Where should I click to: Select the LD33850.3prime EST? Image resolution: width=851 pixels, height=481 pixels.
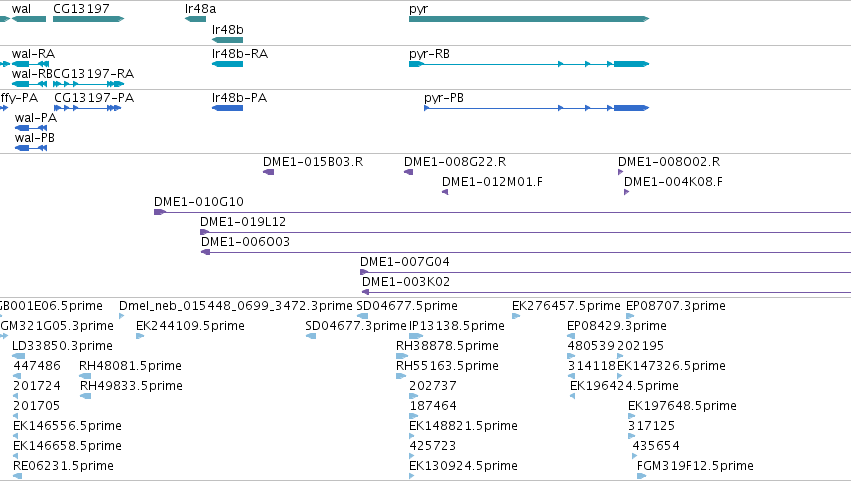pos(18,356)
